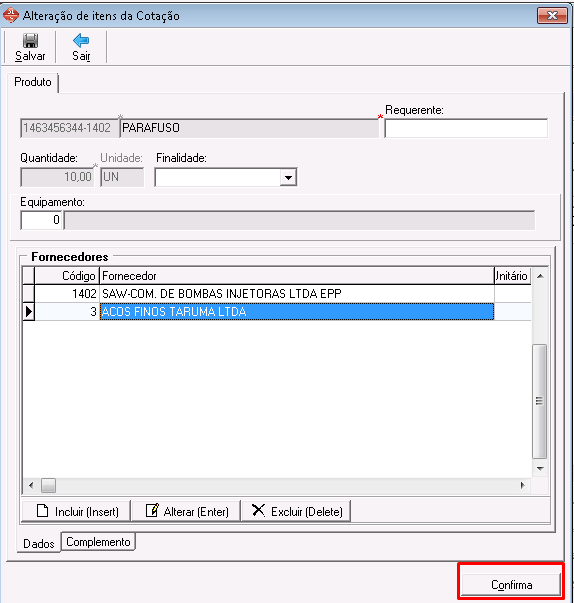Select ACOS FINOS TARUMA LTDA row

click(278, 311)
